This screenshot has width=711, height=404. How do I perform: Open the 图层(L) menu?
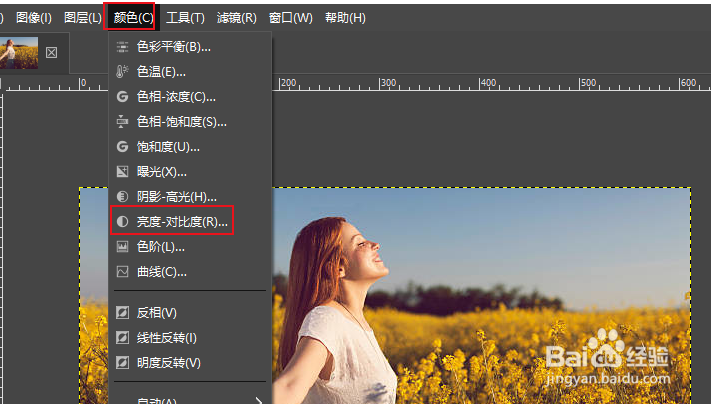[83, 18]
